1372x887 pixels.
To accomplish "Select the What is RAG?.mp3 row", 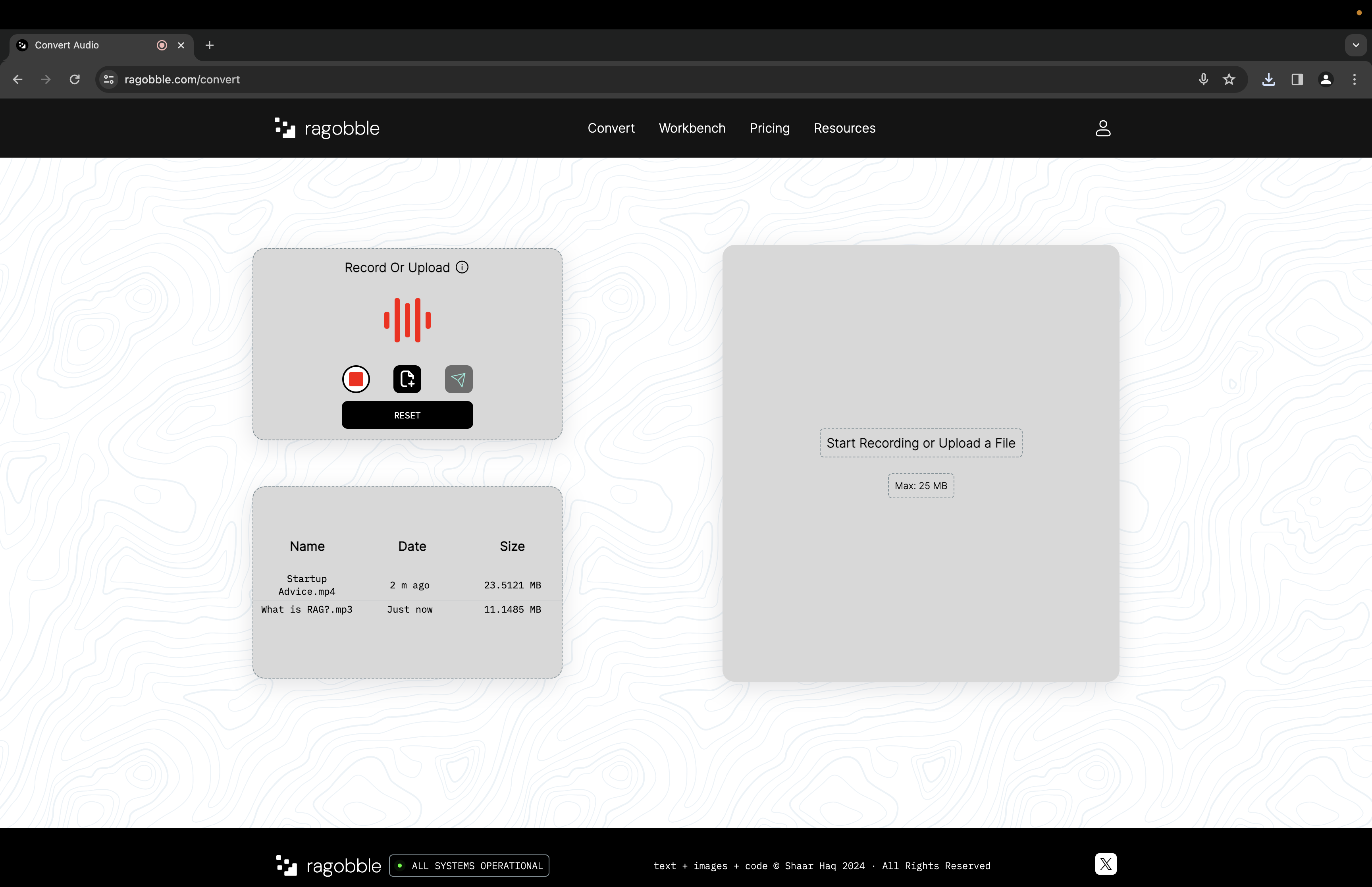I will (x=407, y=609).
